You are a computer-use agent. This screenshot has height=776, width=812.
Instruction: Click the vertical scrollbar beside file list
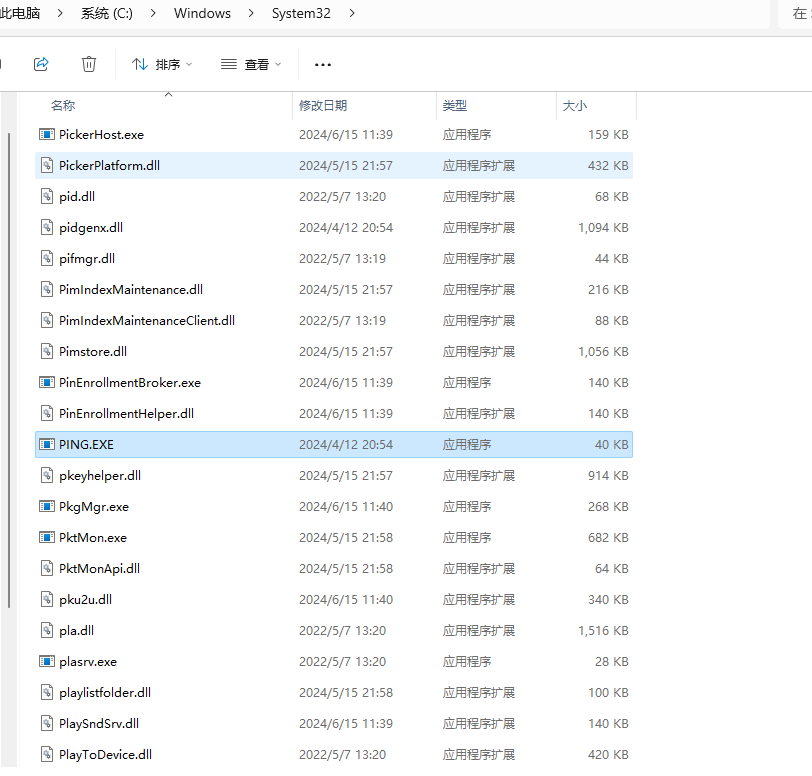[x=9, y=370]
